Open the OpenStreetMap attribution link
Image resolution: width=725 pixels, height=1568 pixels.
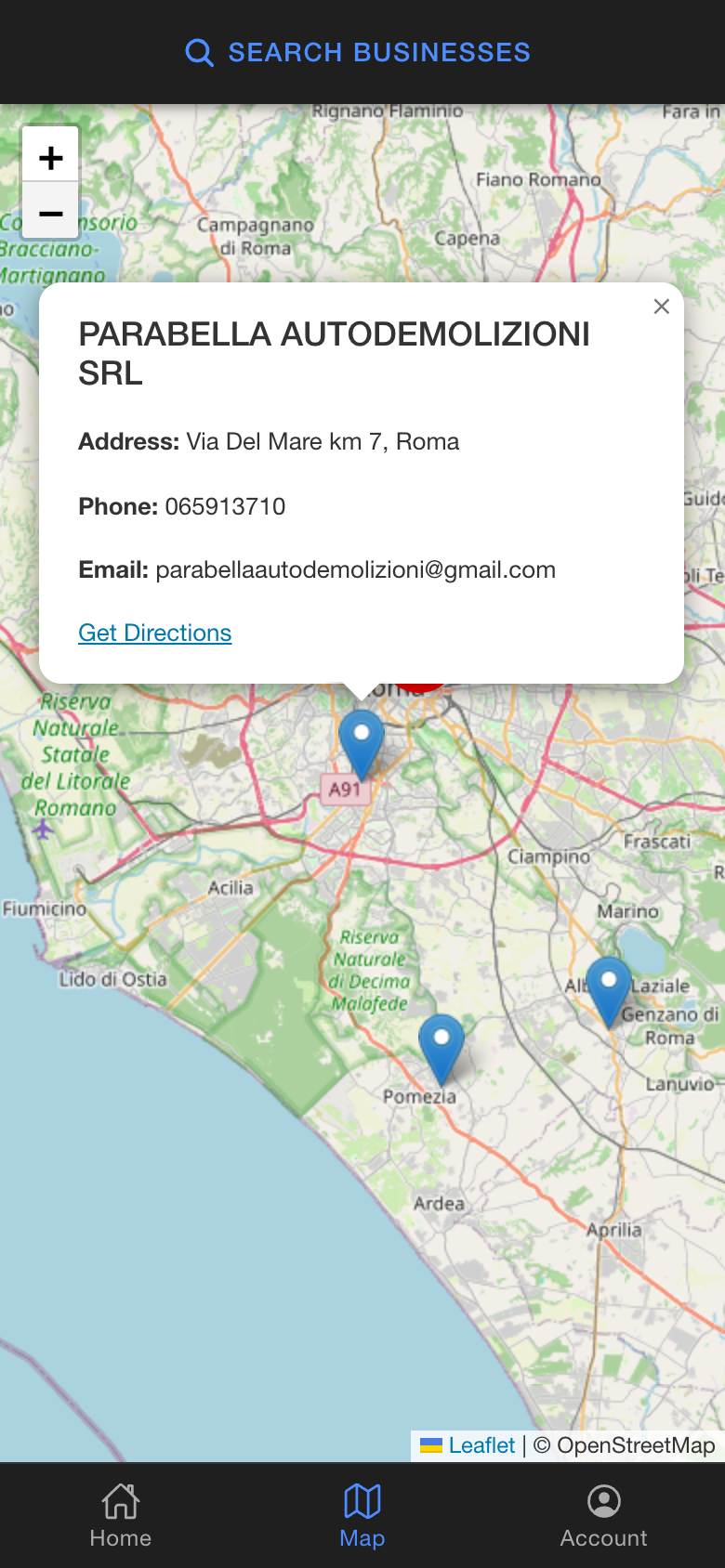tap(636, 1445)
